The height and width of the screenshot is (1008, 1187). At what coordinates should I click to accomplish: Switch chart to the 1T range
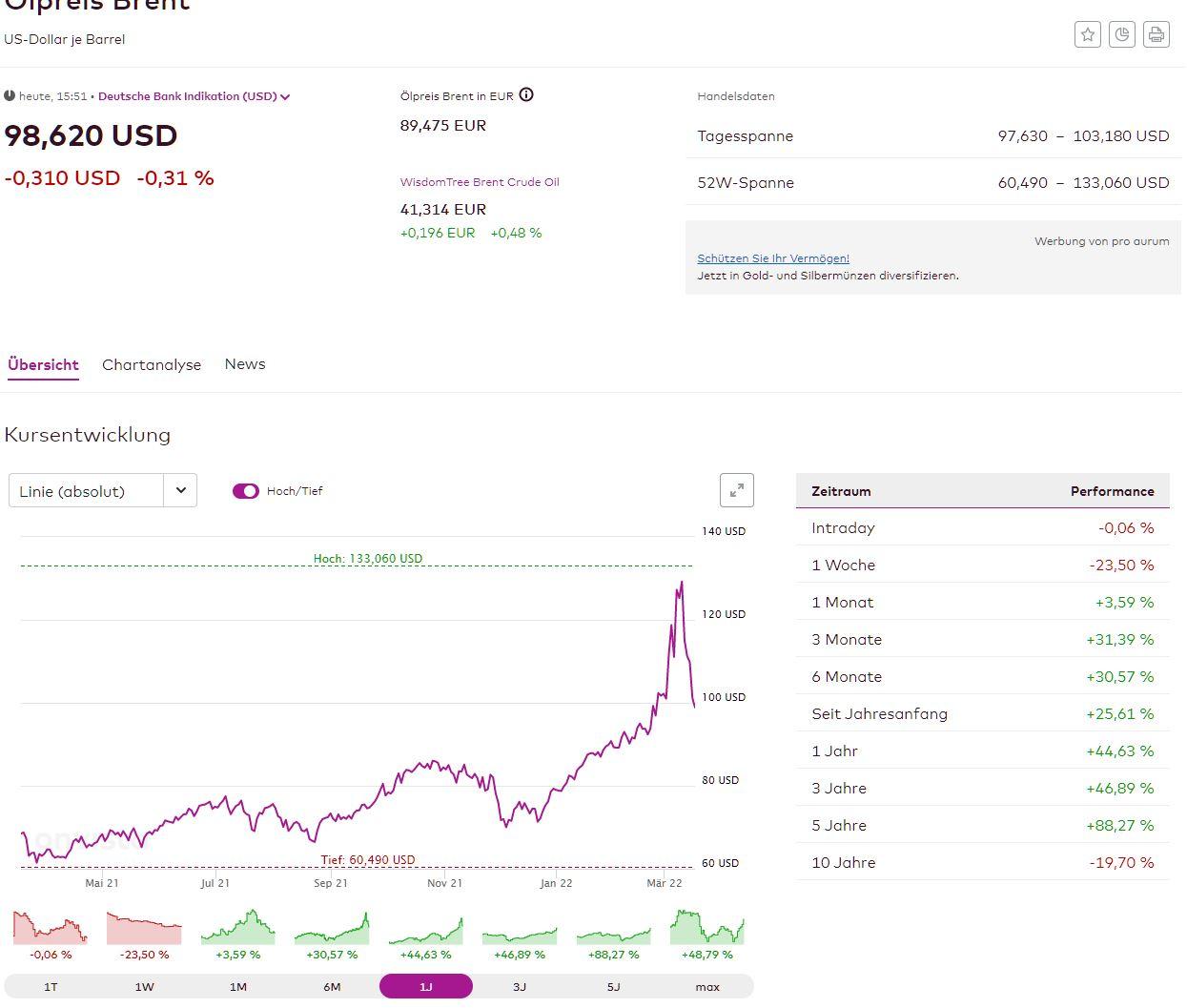click(x=51, y=986)
